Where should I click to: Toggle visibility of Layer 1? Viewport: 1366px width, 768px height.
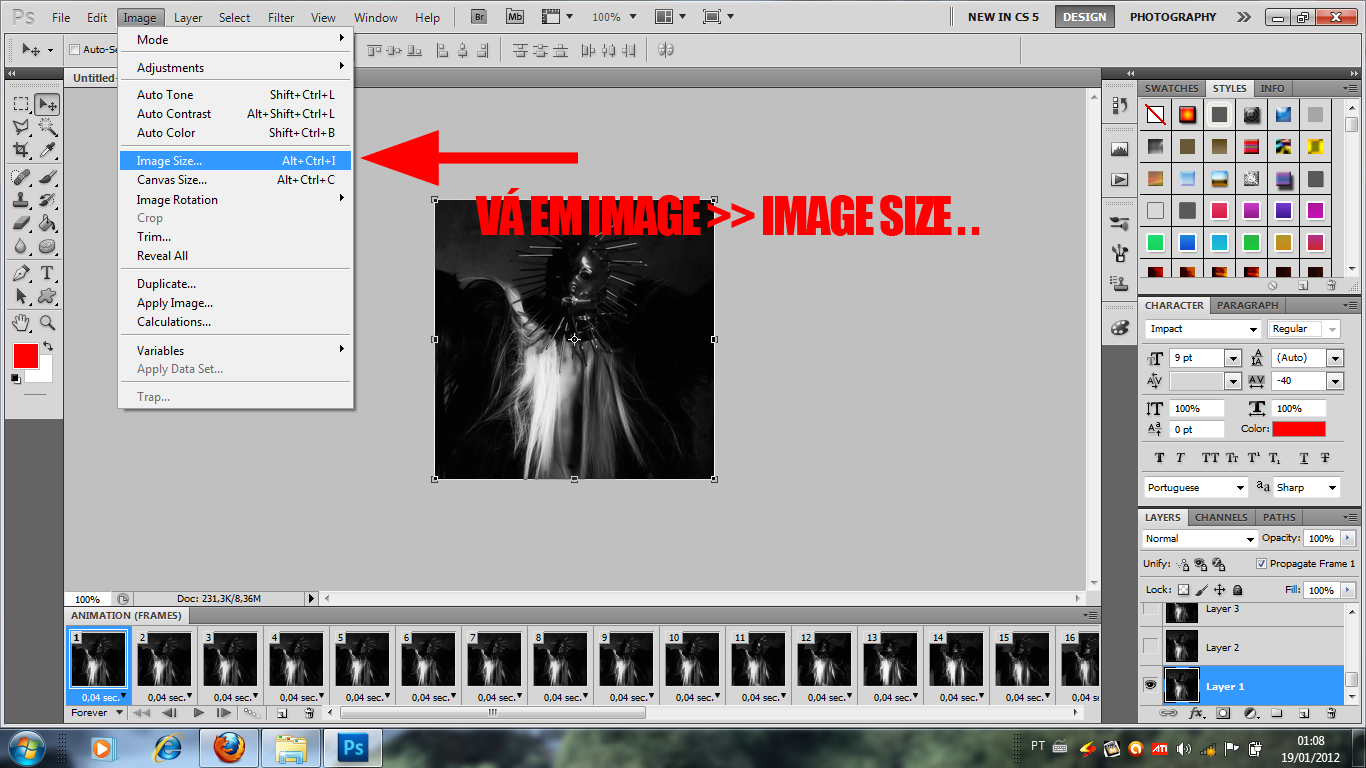click(1151, 686)
